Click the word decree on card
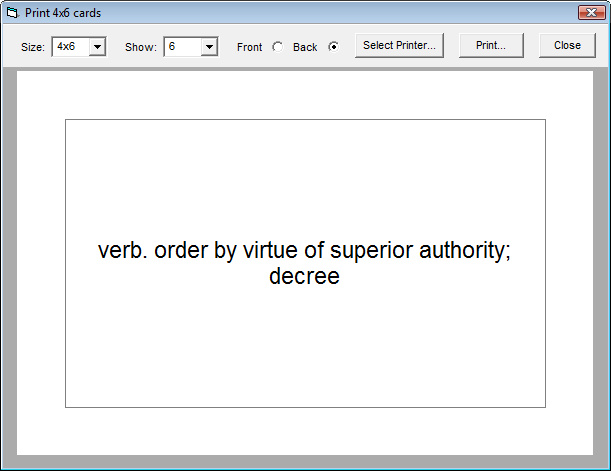The height and width of the screenshot is (471, 611). [x=304, y=276]
